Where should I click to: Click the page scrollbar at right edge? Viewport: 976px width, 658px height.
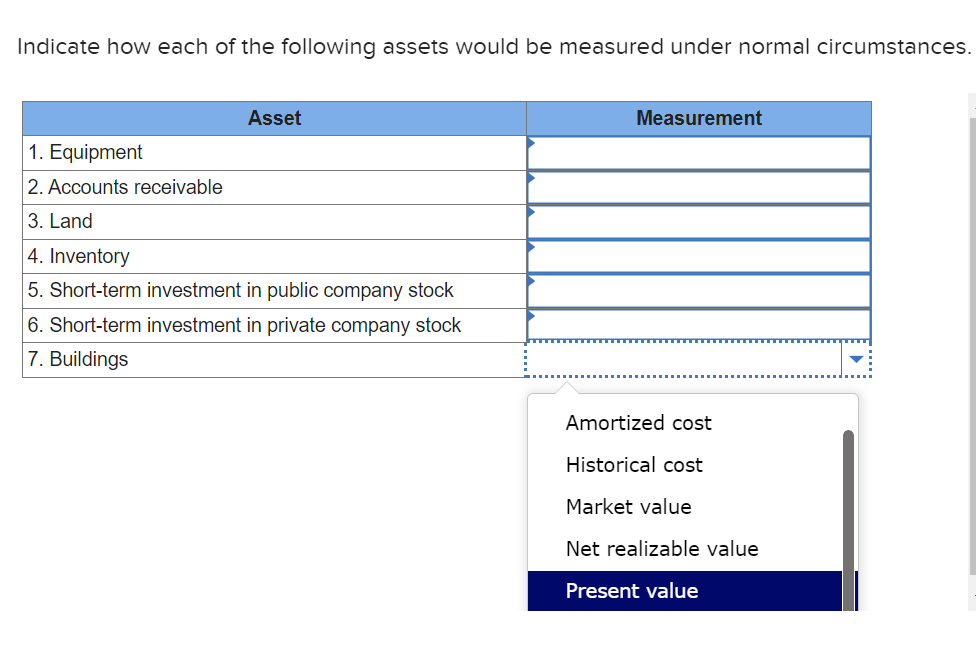click(x=972, y=345)
